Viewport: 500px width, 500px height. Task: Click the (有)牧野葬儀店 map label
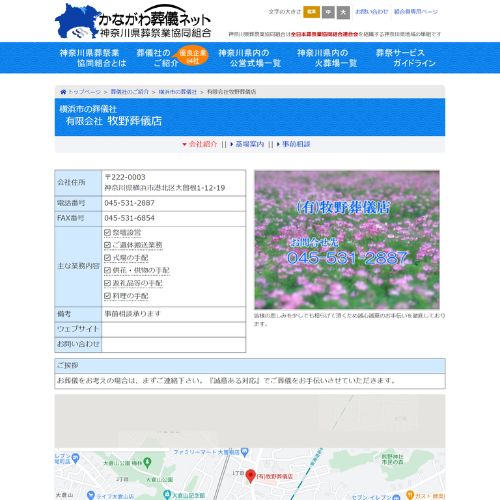[274, 476]
